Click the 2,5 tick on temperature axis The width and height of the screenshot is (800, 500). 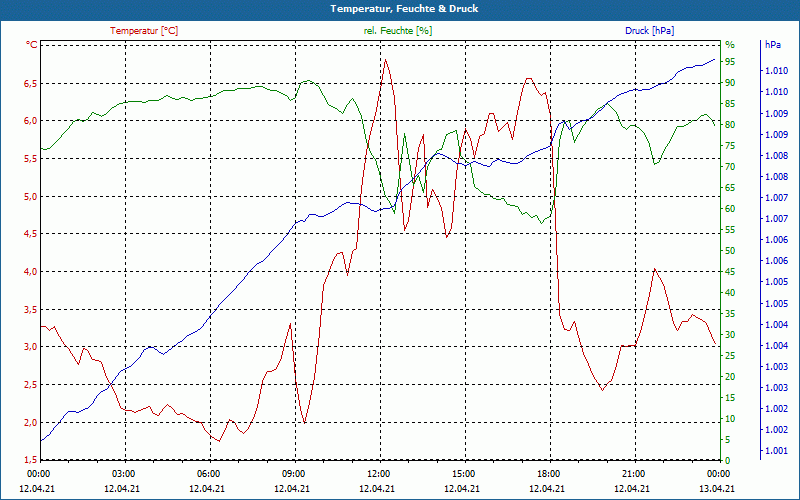(31, 385)
